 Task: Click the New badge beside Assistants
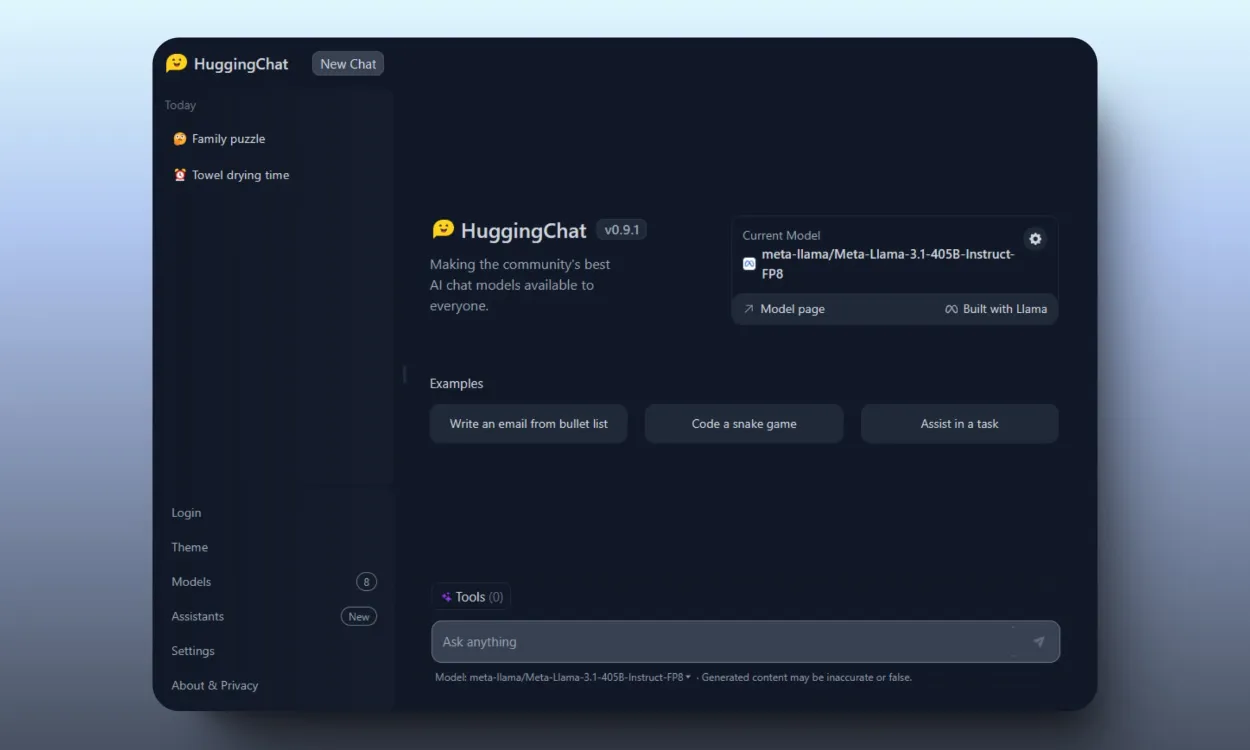pos(359,617)
